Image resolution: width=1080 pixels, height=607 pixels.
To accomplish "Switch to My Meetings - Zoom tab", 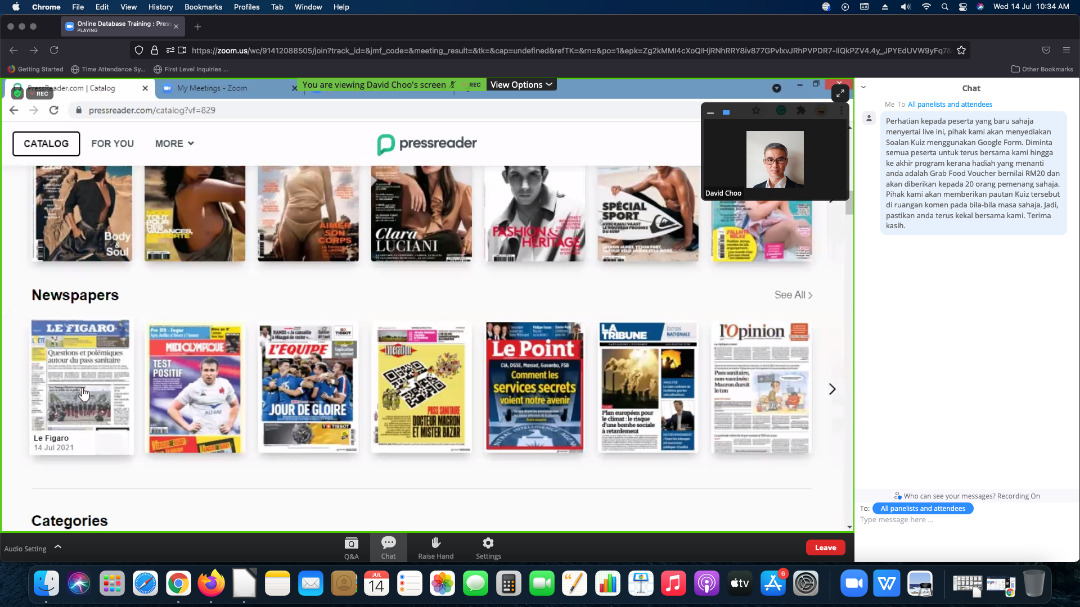I will (211, 88).
